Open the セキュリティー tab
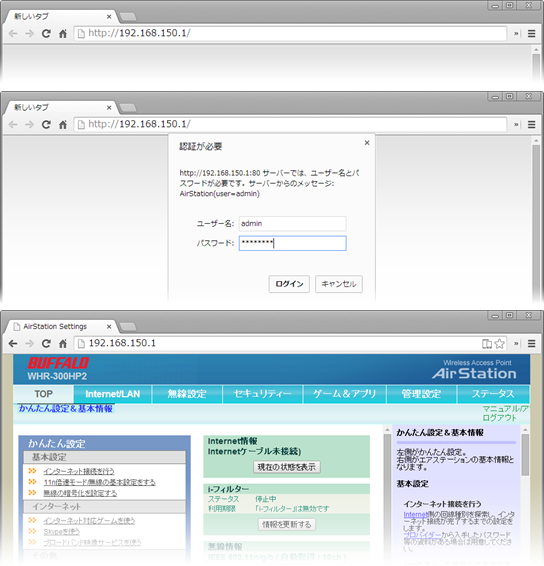Image resolution: width=544 pixels, height=566 pixels. click(262, 394)
